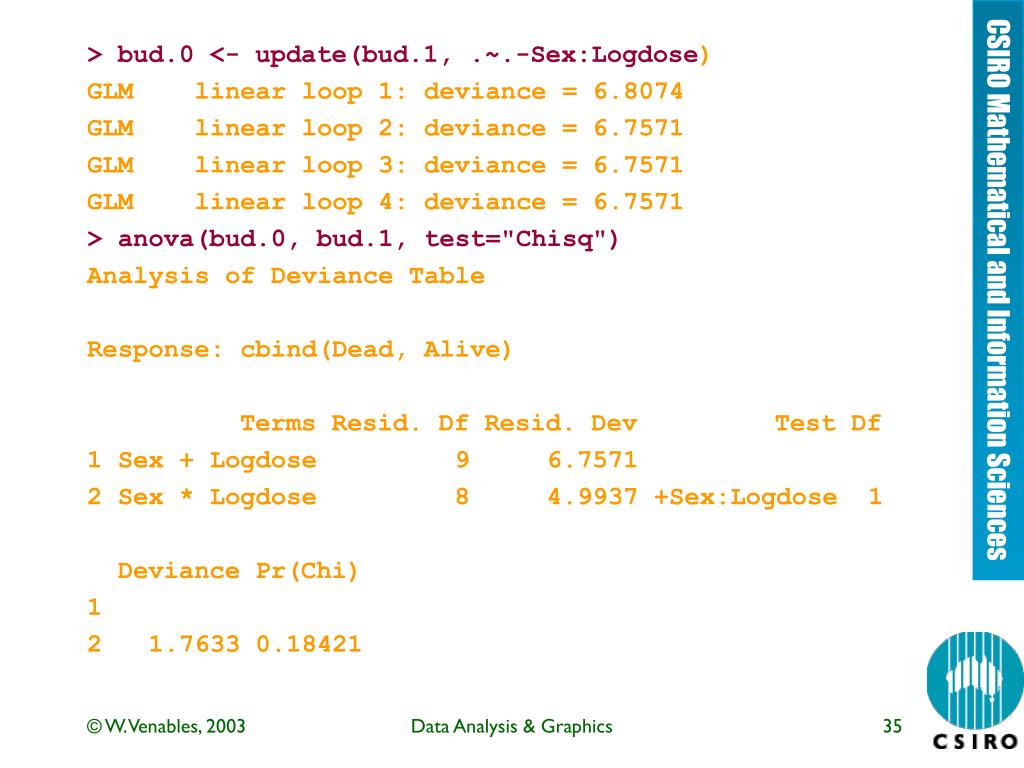This screenshot has height=768, width=1024.
Task: Select the 'loop 4: deviance = 6.7571' line
Action: (x=385, y=202)
